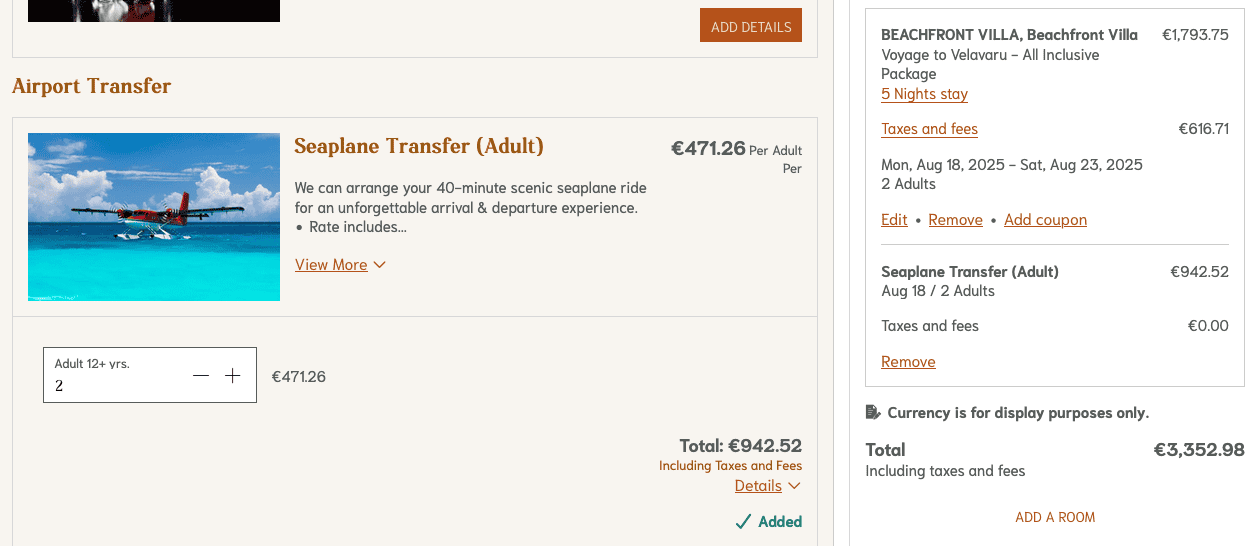The image size is (1252, 546).
Task: Click the currency note icon
Action: coord(873,412)
